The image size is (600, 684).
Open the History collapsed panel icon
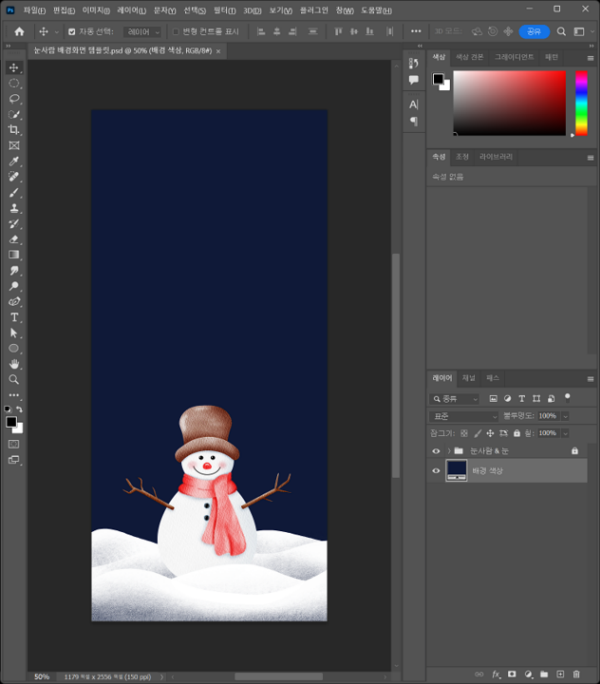point(413,64)
